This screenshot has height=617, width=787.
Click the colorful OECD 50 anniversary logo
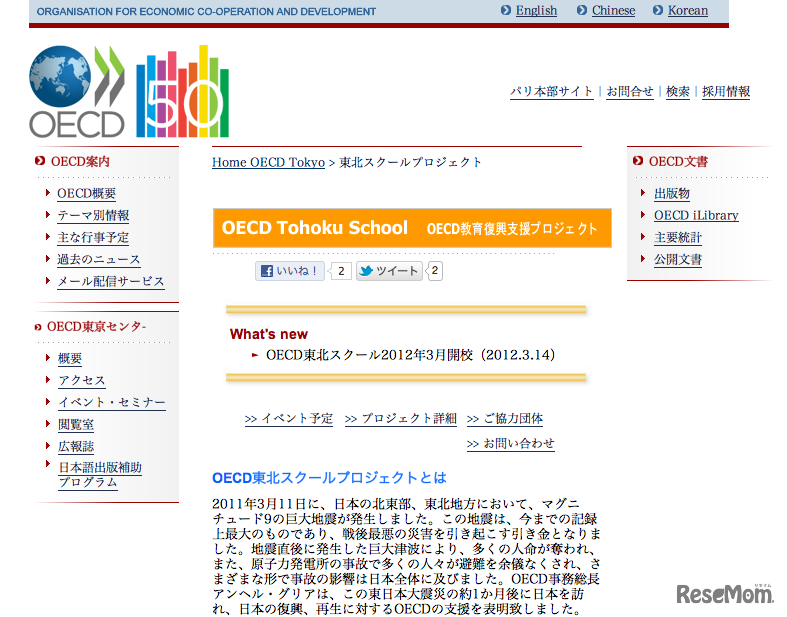183,91
